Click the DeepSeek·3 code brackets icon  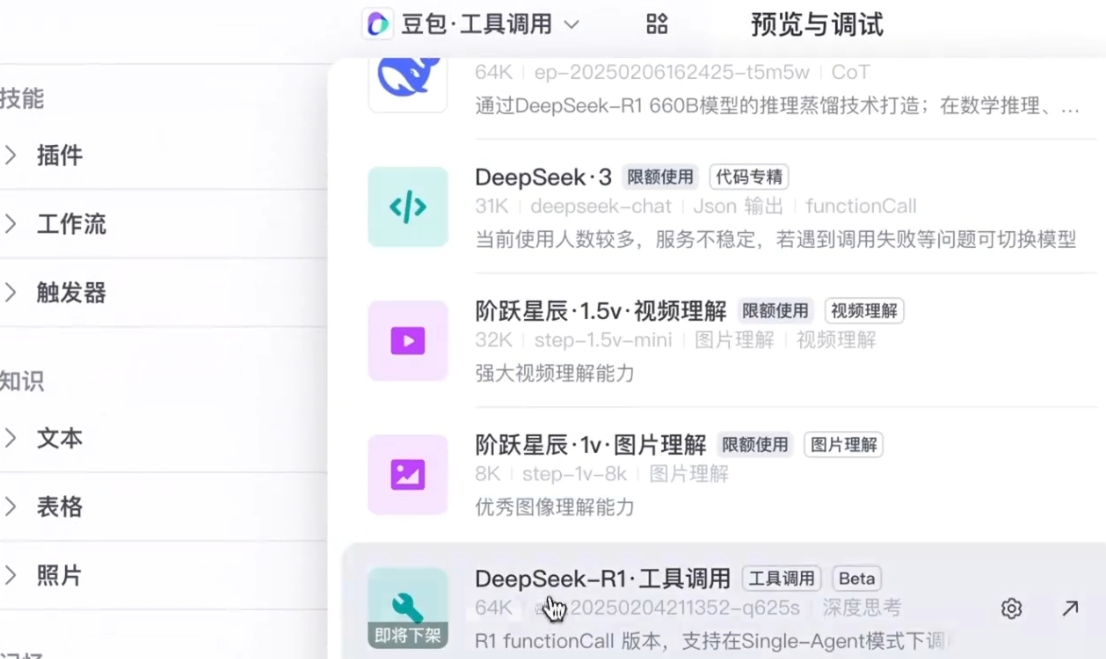tap(408, 207)
